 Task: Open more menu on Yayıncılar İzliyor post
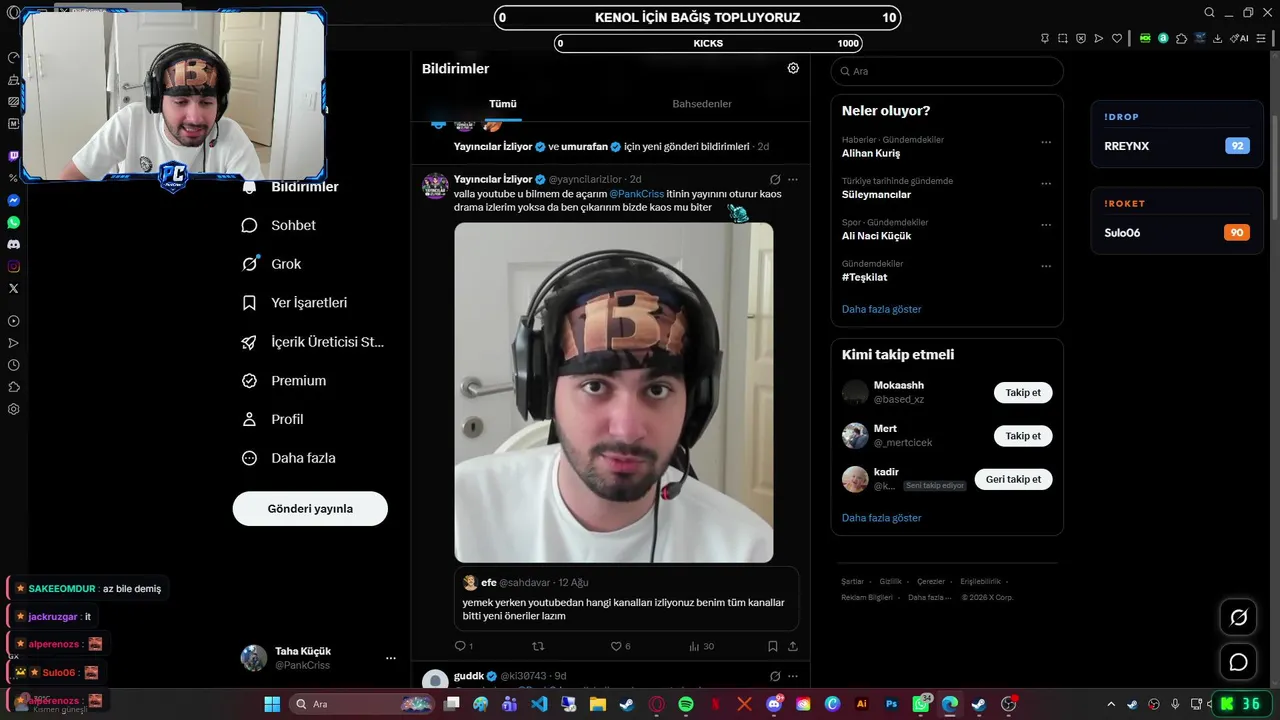coord(793,180)
